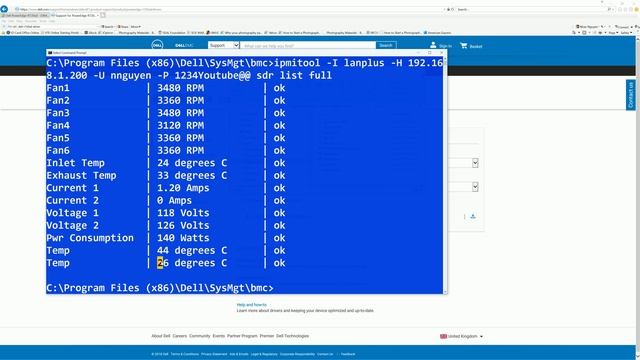Switch to the first Dell PowerEdge browser tab
Viewport: 640px width, 360px height.
[x=25, y=15]
